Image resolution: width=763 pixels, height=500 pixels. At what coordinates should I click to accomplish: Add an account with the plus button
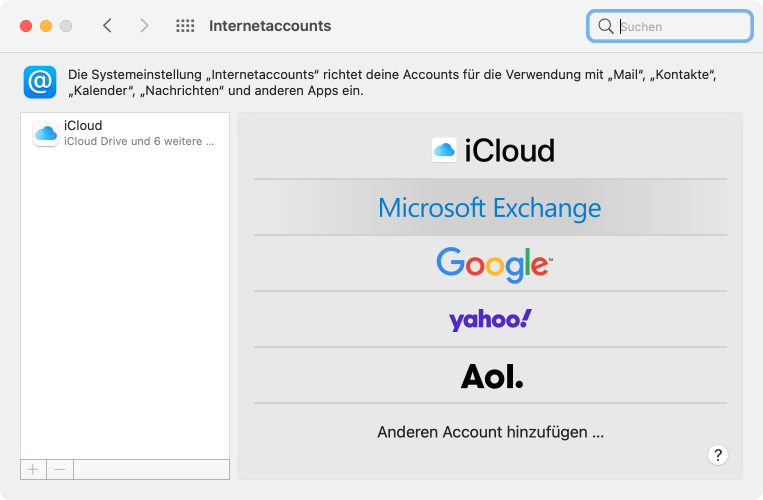point(32,469)
